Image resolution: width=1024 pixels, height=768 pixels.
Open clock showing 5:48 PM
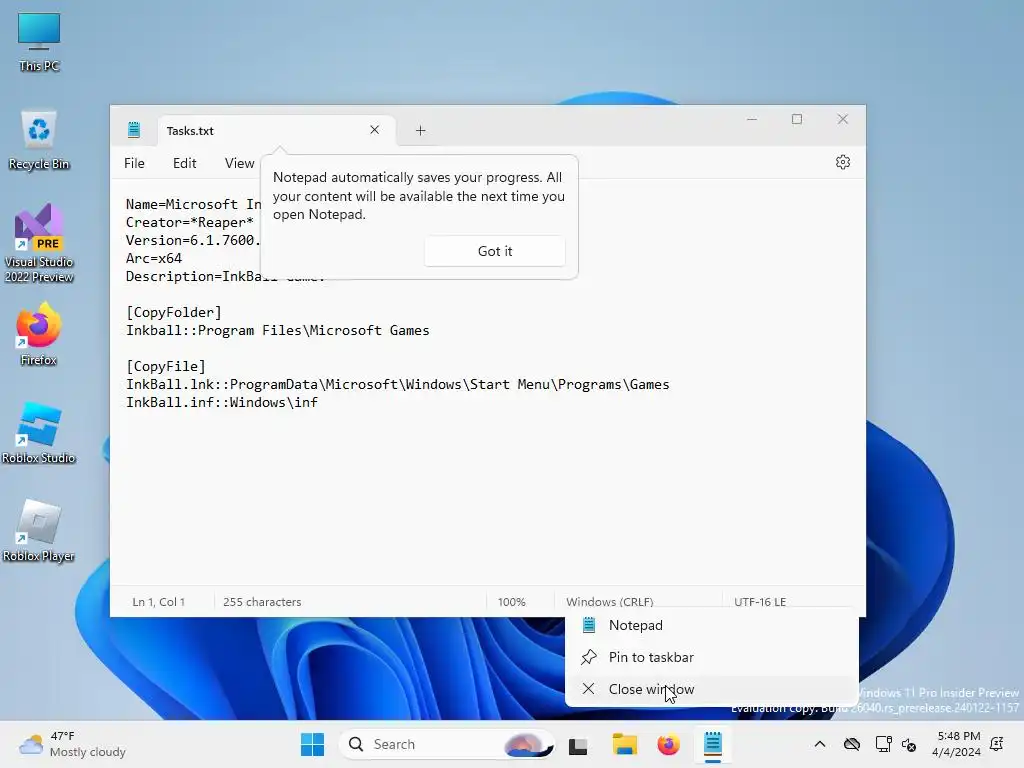(957, 744)
